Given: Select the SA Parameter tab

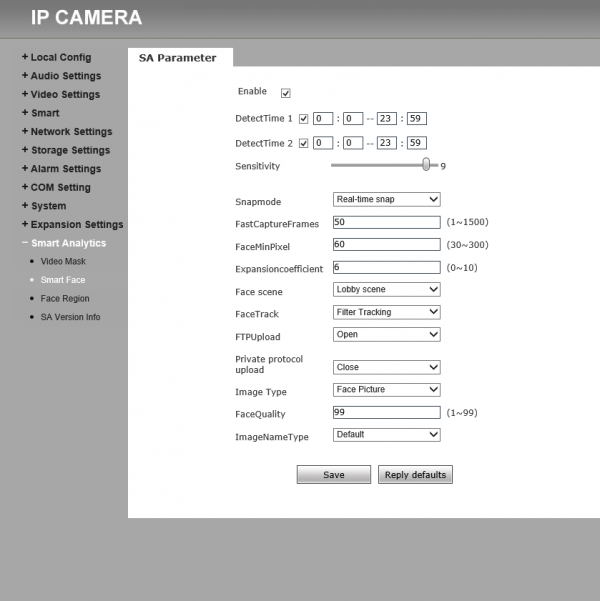Looking at the screenshot, I should [178, 58].
